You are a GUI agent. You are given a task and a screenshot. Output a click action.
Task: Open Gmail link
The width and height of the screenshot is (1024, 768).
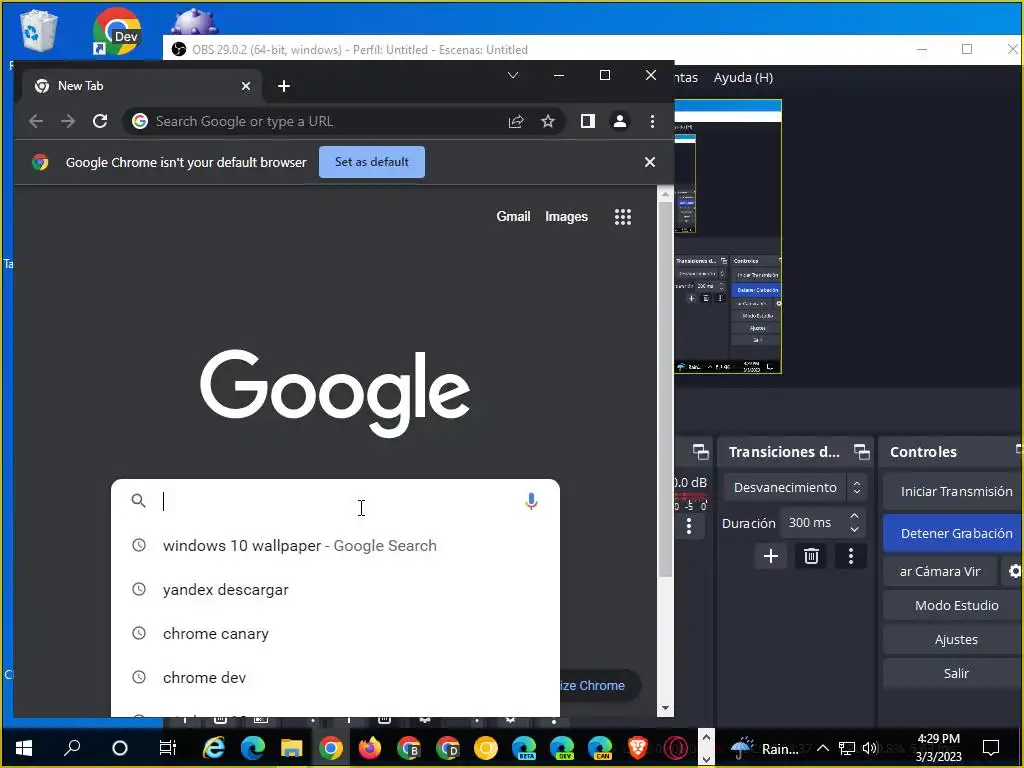pyautogui.click(x=513, y=216)
